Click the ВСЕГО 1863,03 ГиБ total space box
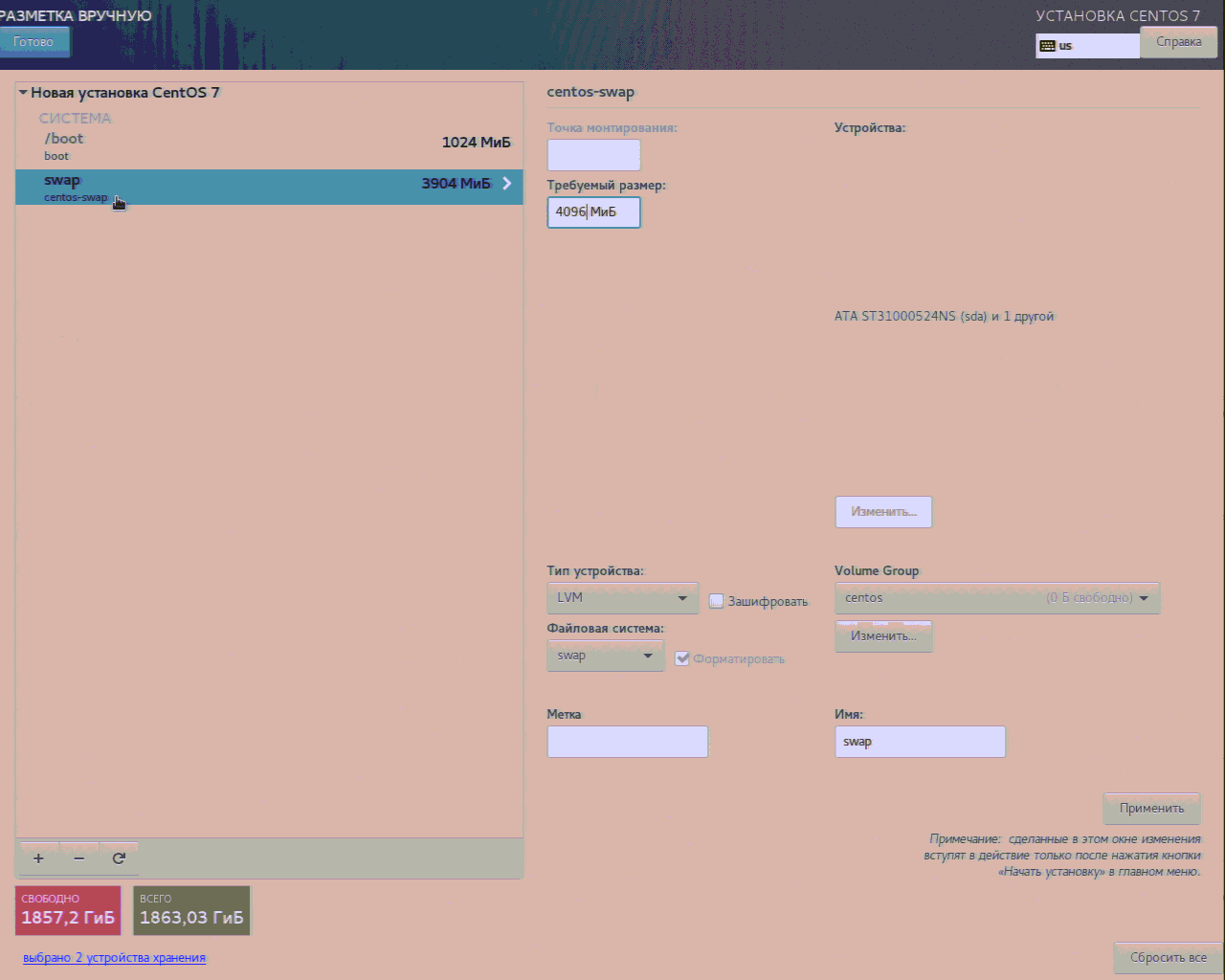The image size is (1225, 980). (191, 910)
